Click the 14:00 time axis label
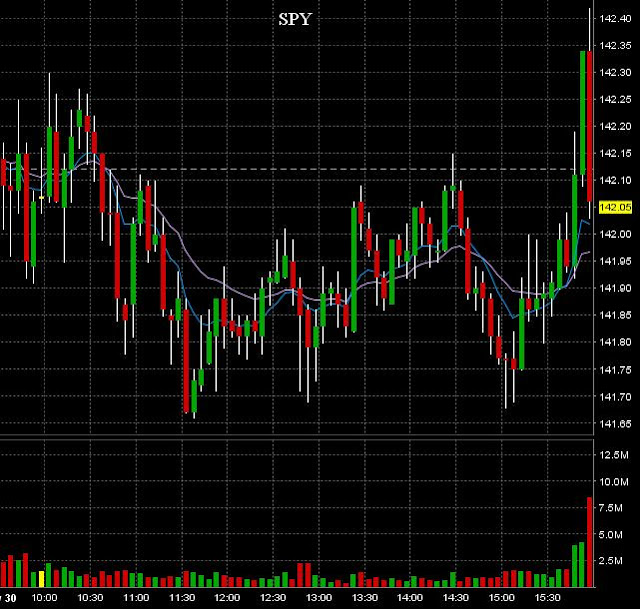Viewport: 640px width, 609px height. (410, 598)
